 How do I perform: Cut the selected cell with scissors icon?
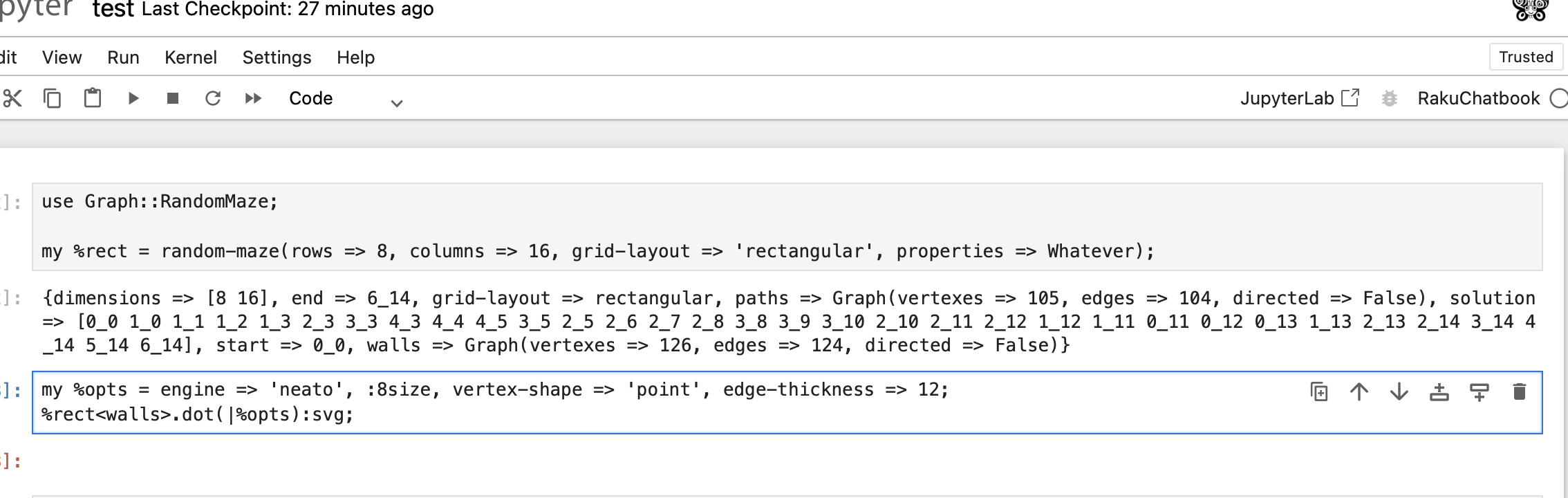point(12,98)
